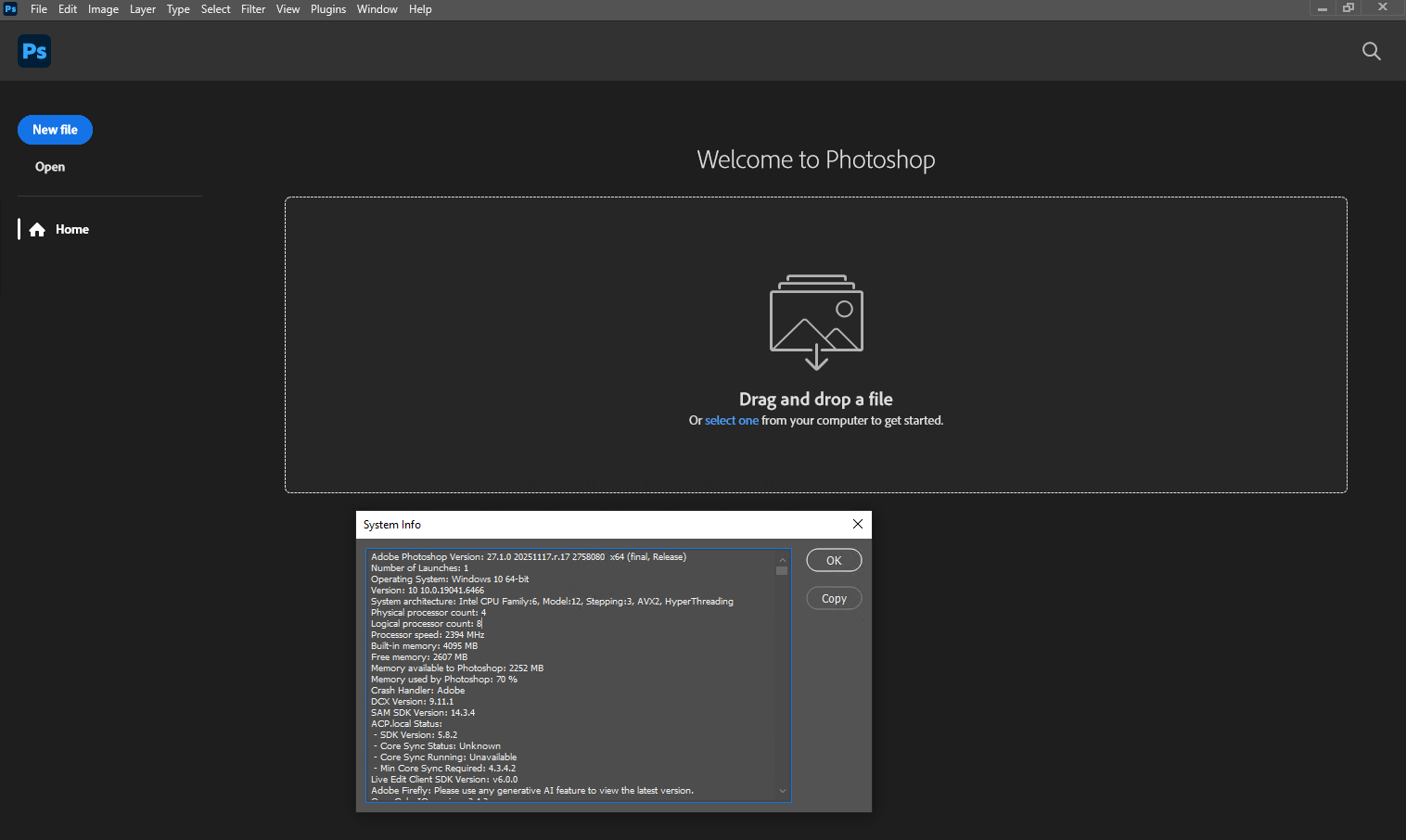Click the System Info scrollbar up arrow
The width and height of the screenshot is (1406, 840).
point(782,559)
